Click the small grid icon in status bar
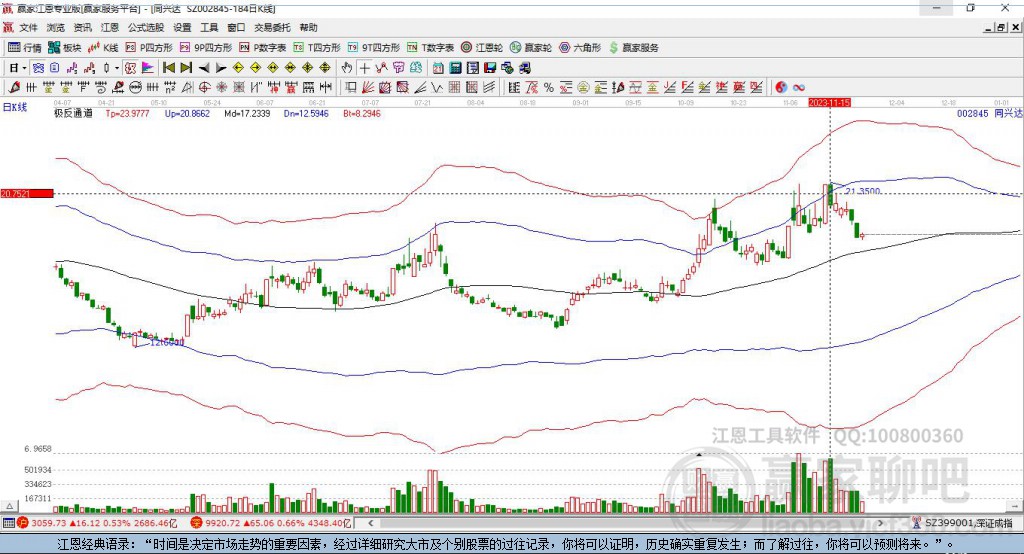 click(8, 523)
